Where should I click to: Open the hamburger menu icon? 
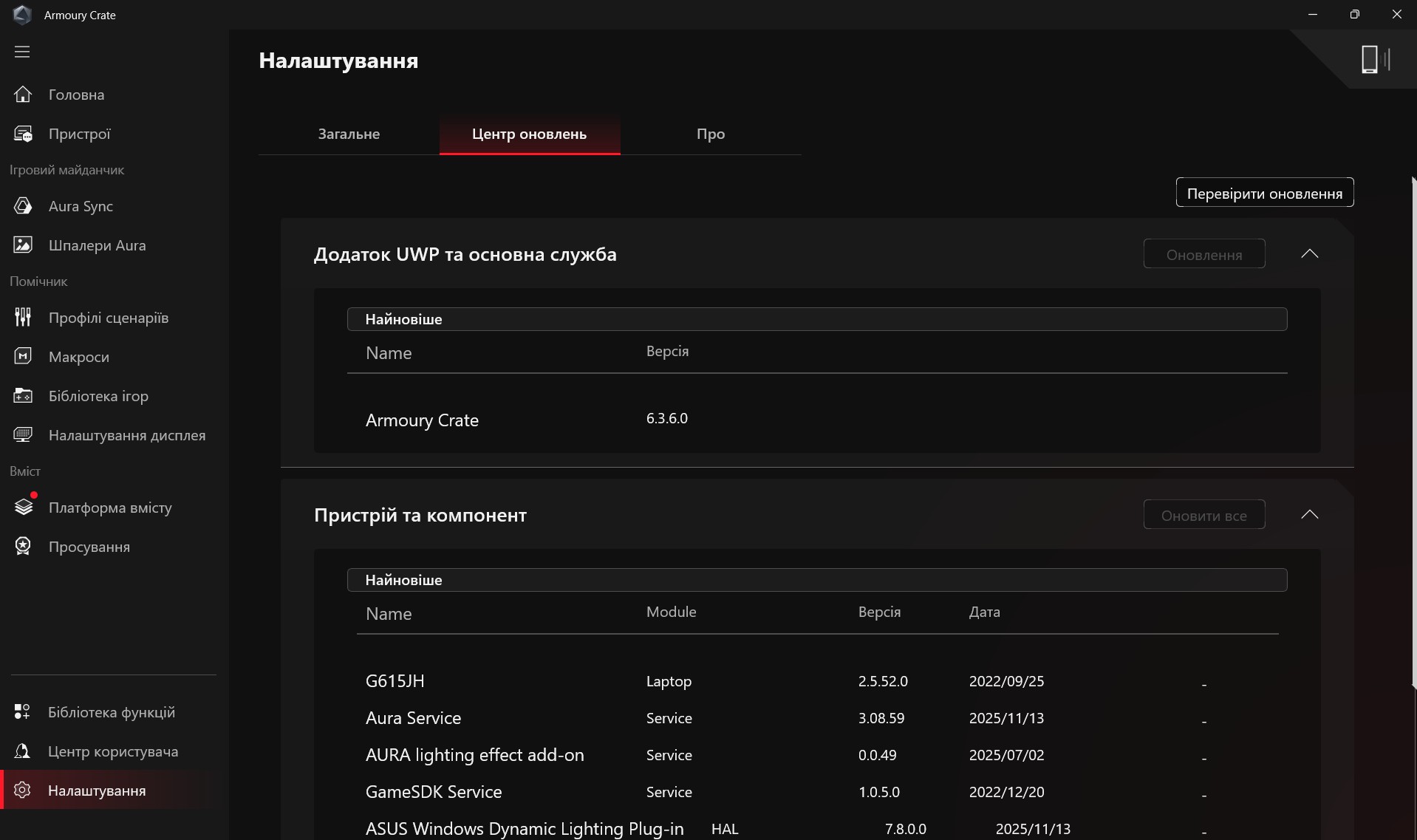click(22, 52)
